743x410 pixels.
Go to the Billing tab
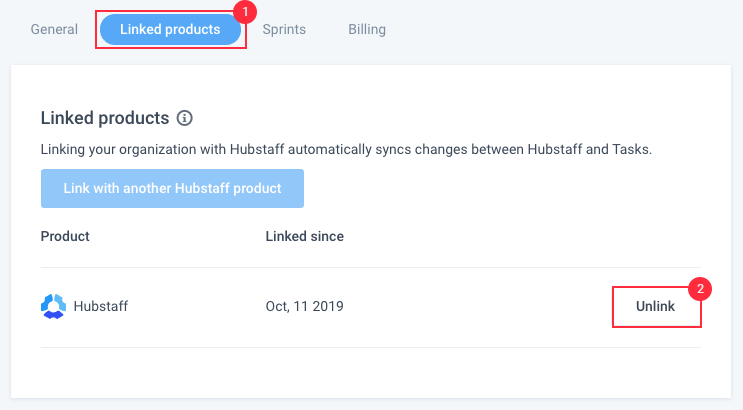367,29
